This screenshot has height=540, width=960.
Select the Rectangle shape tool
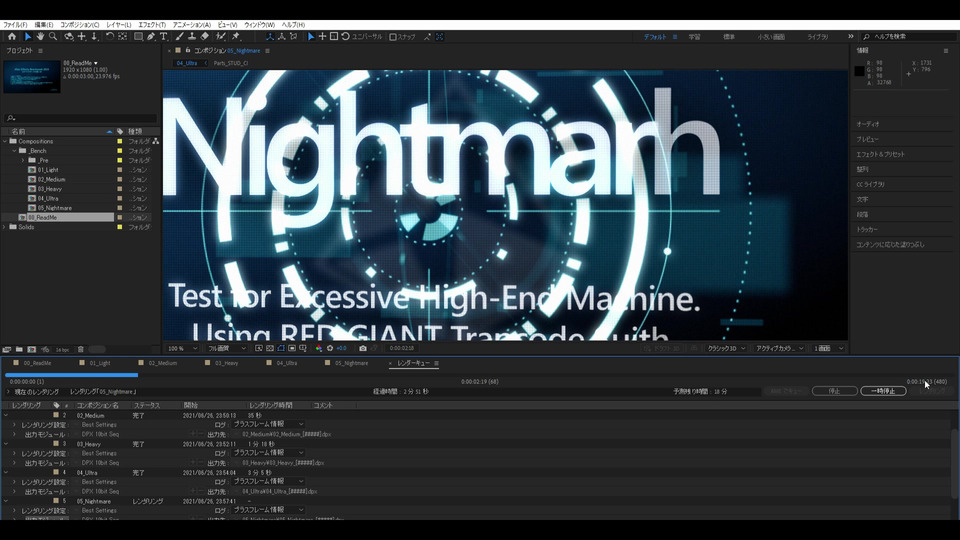(x=138, y=37)
